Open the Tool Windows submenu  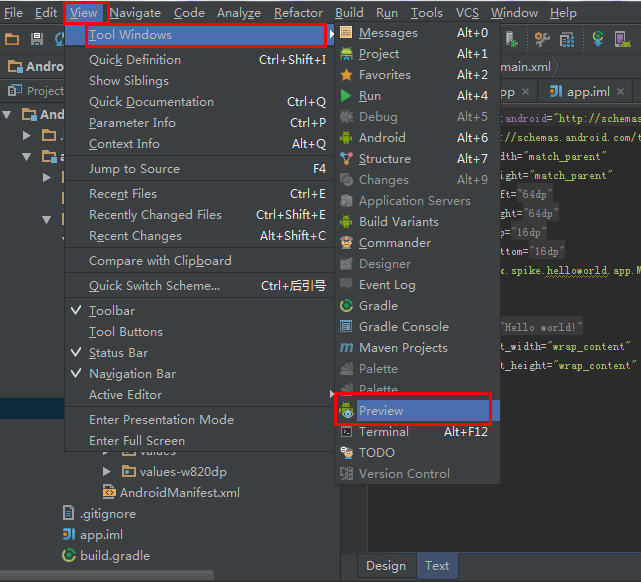199,35
